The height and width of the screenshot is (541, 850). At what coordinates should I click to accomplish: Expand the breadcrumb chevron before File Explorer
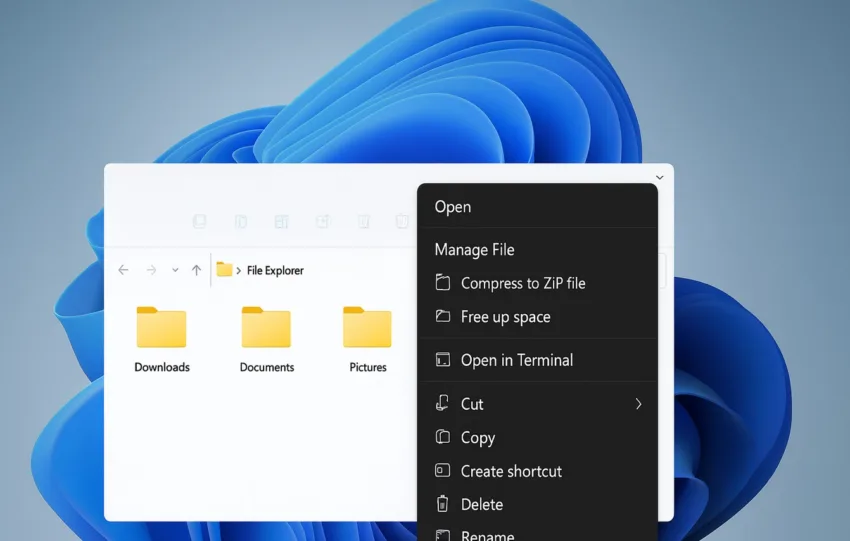pyautogui.click(x=238, y=270)
